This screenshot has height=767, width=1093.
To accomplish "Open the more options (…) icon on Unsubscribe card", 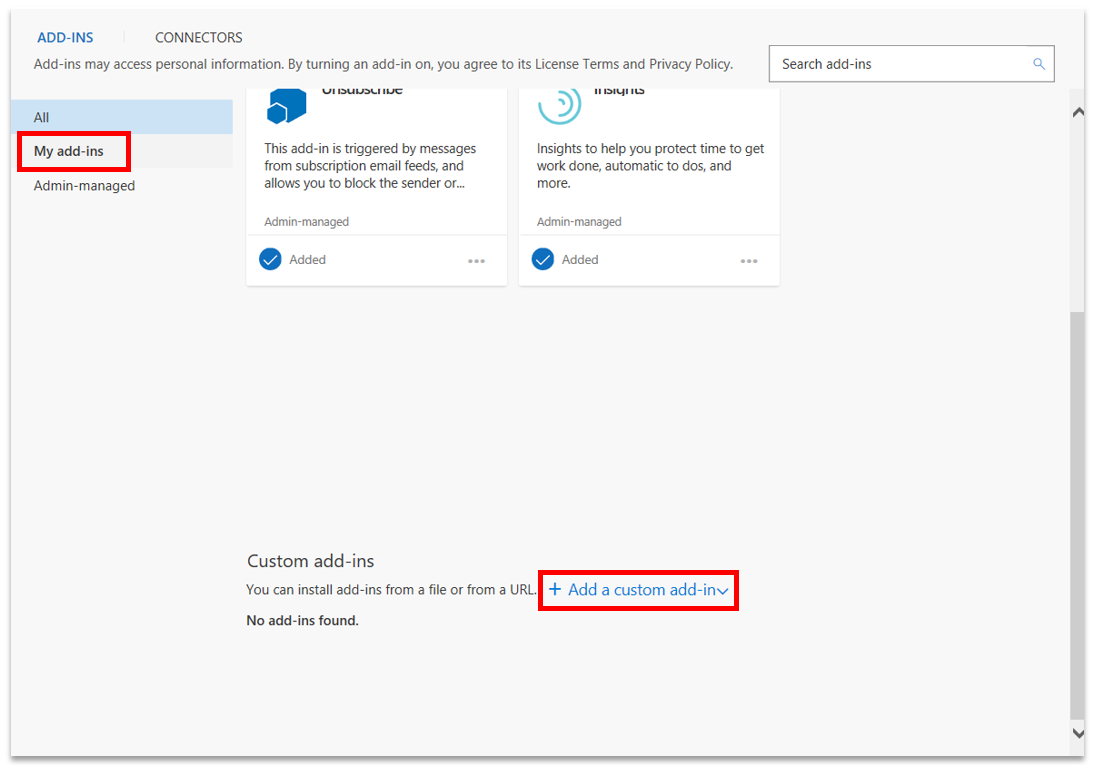I will click(x=477, y=259).
